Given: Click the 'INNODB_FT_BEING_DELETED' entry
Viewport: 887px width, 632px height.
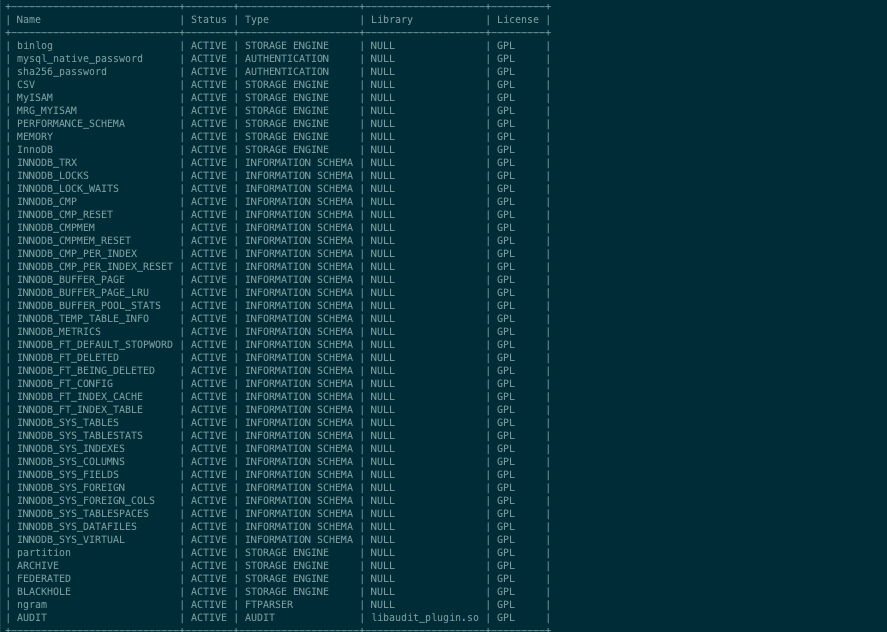Looking at the screenshot, I should tap(85, 371).
